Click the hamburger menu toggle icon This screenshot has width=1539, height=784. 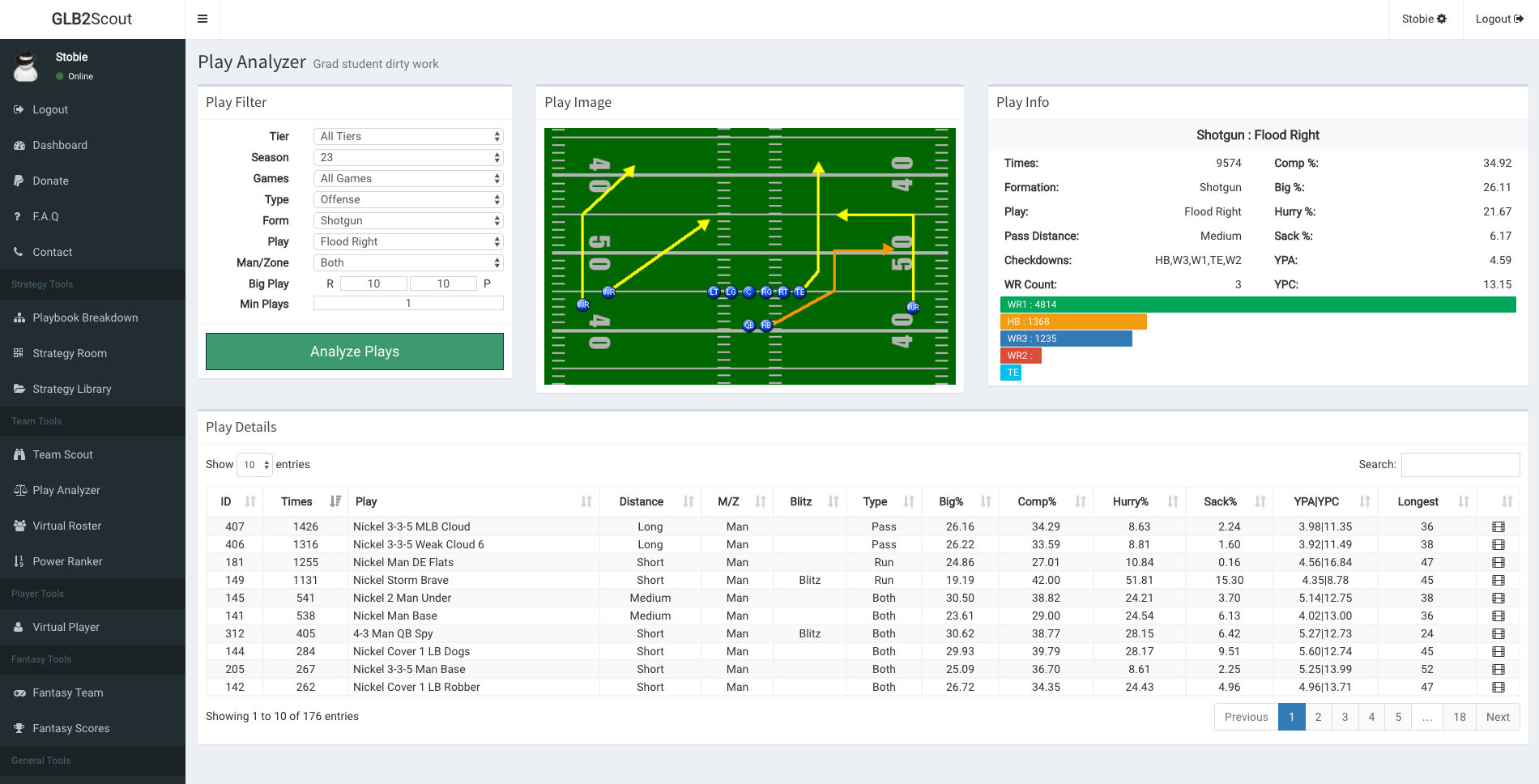pyautogui.click(x=202, y=19)
